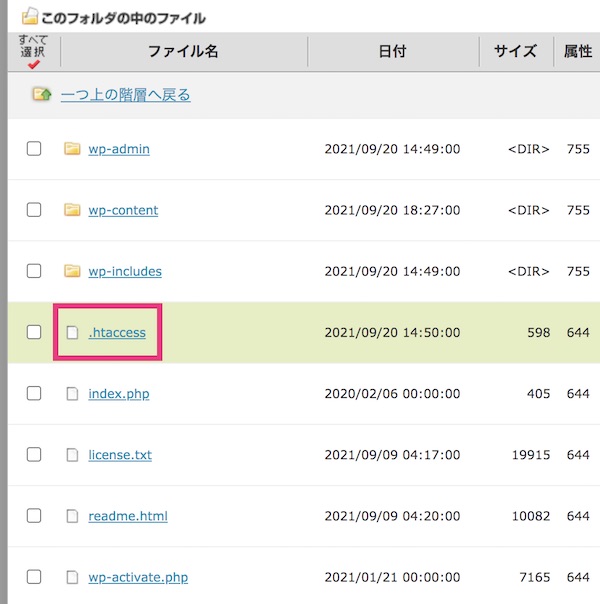
Task: Click the ファイル名 column header
Action: click(183, 51)
